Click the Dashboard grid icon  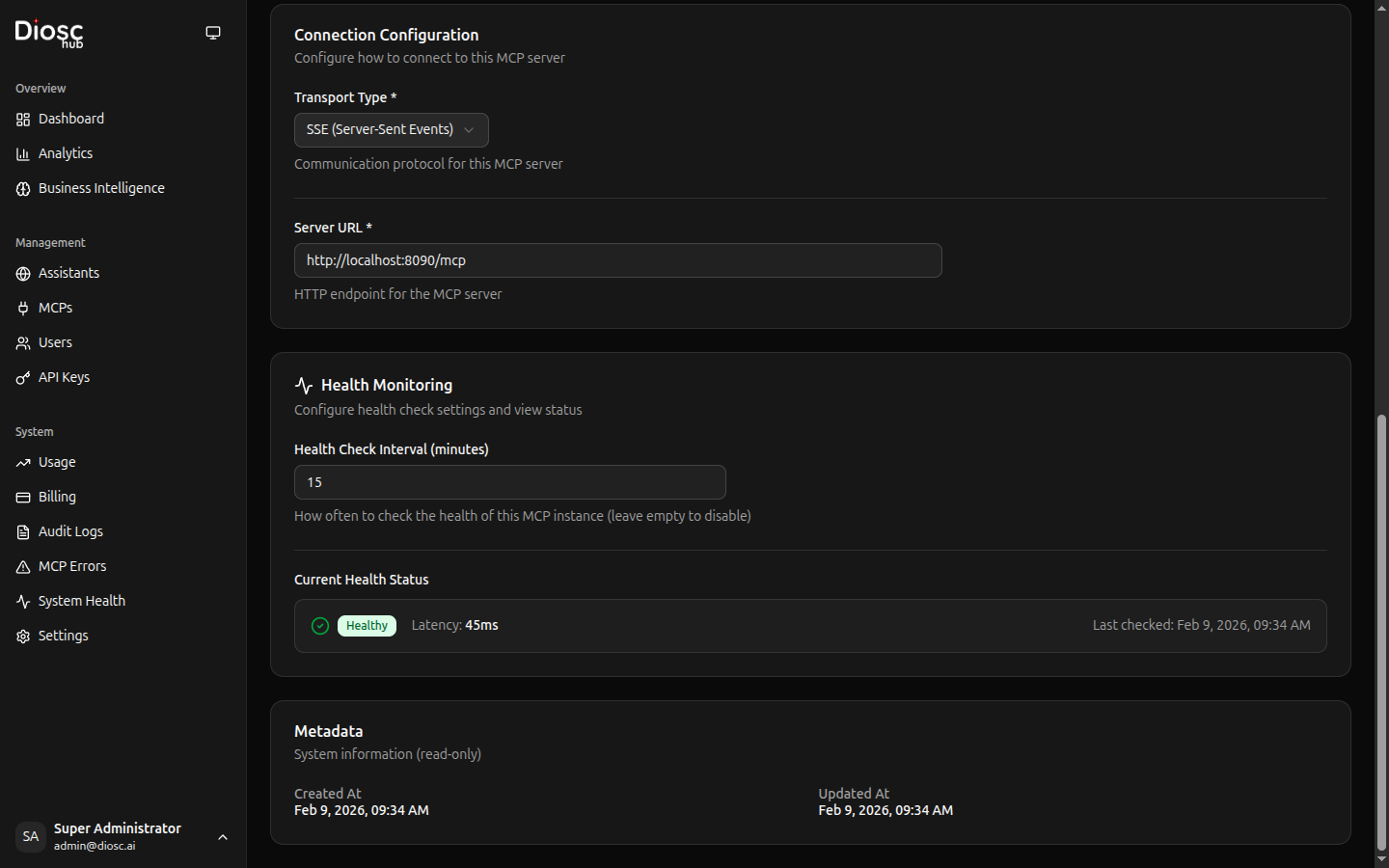23,120
